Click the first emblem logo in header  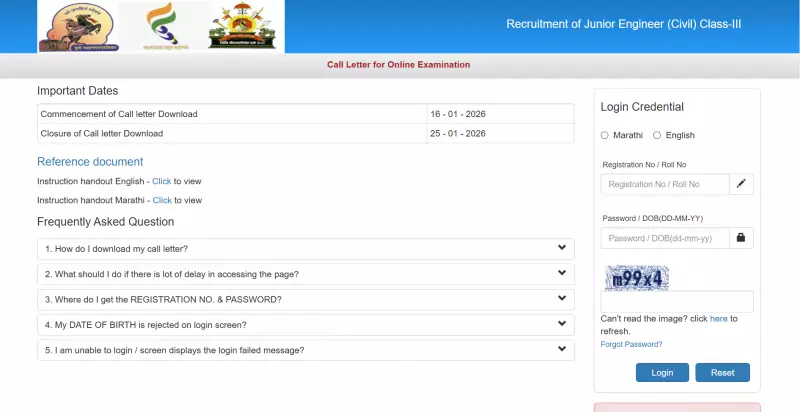pyautogui.click(x=76, y=27)
